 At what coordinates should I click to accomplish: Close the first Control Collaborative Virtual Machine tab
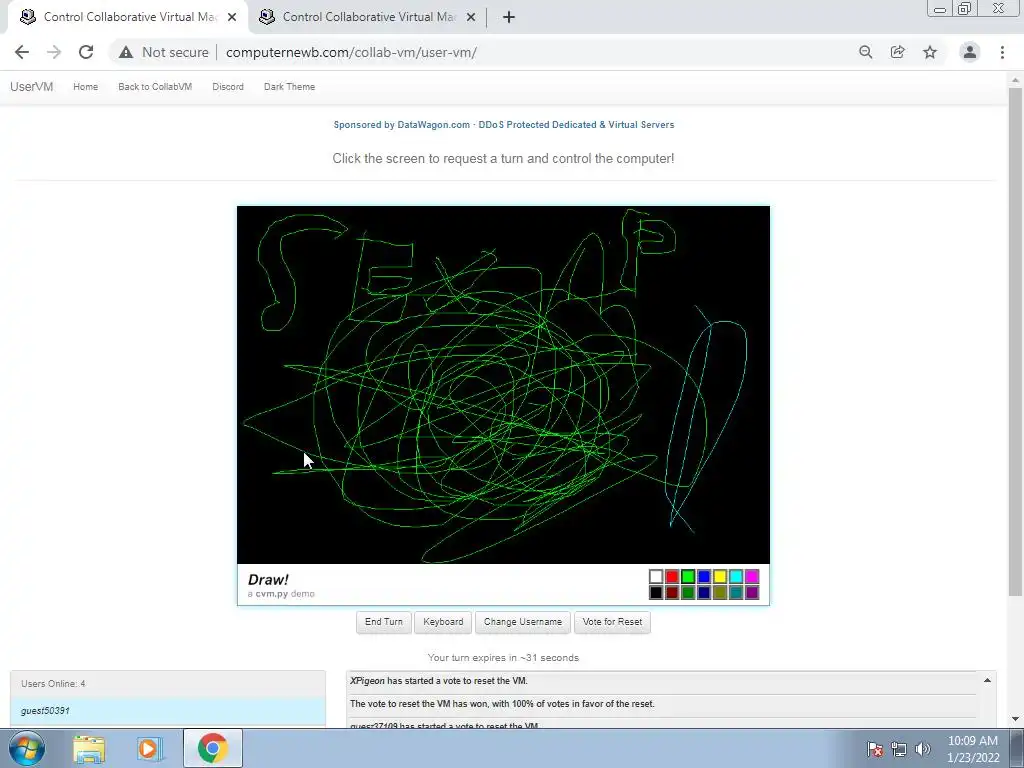(232, 18)
